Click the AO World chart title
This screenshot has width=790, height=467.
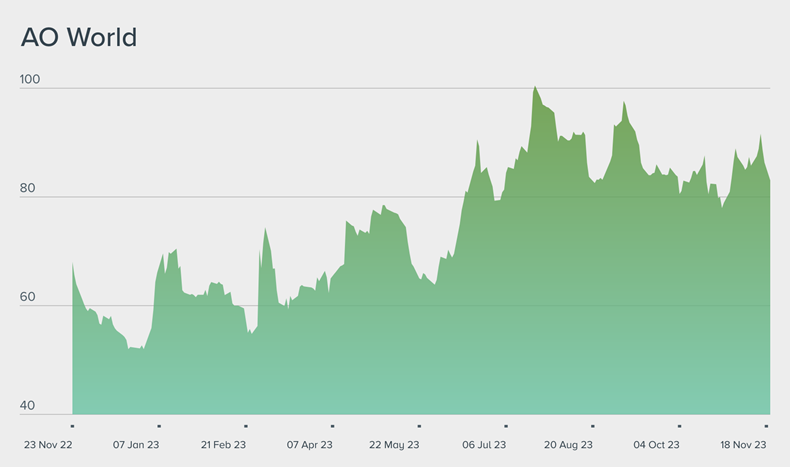(79, 38)
